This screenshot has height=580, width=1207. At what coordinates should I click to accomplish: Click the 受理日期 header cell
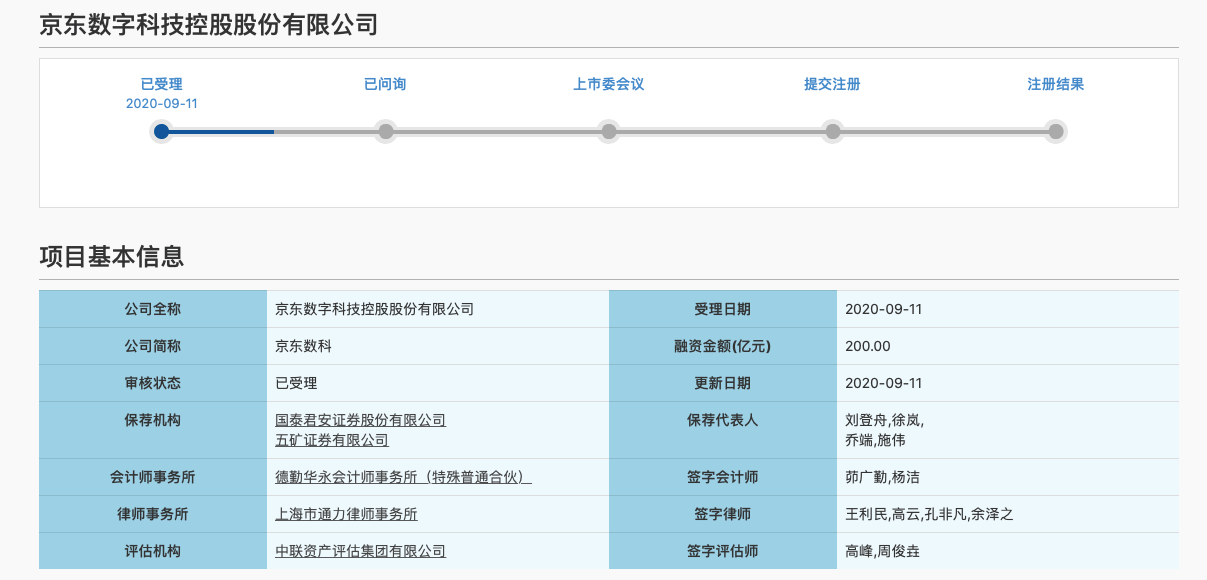click(x=723, y=309)
